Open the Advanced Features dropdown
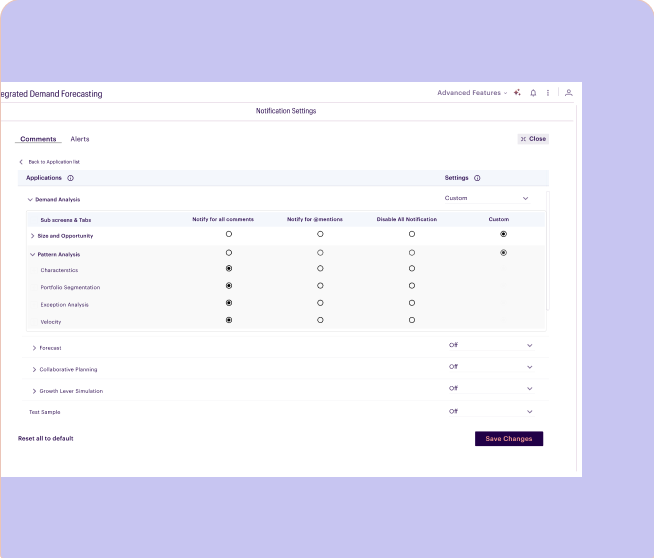654x558 pixels. click(x=472, y=93)
